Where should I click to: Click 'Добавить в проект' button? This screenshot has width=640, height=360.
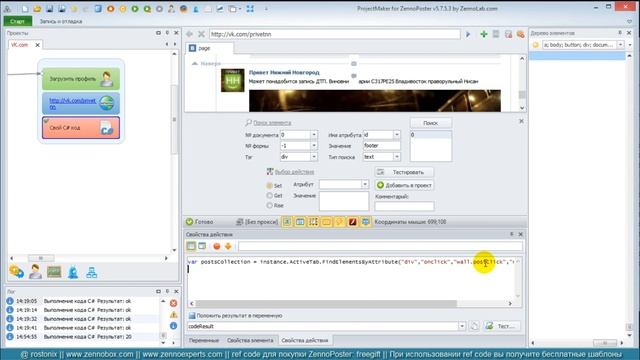tap(404, 185)
